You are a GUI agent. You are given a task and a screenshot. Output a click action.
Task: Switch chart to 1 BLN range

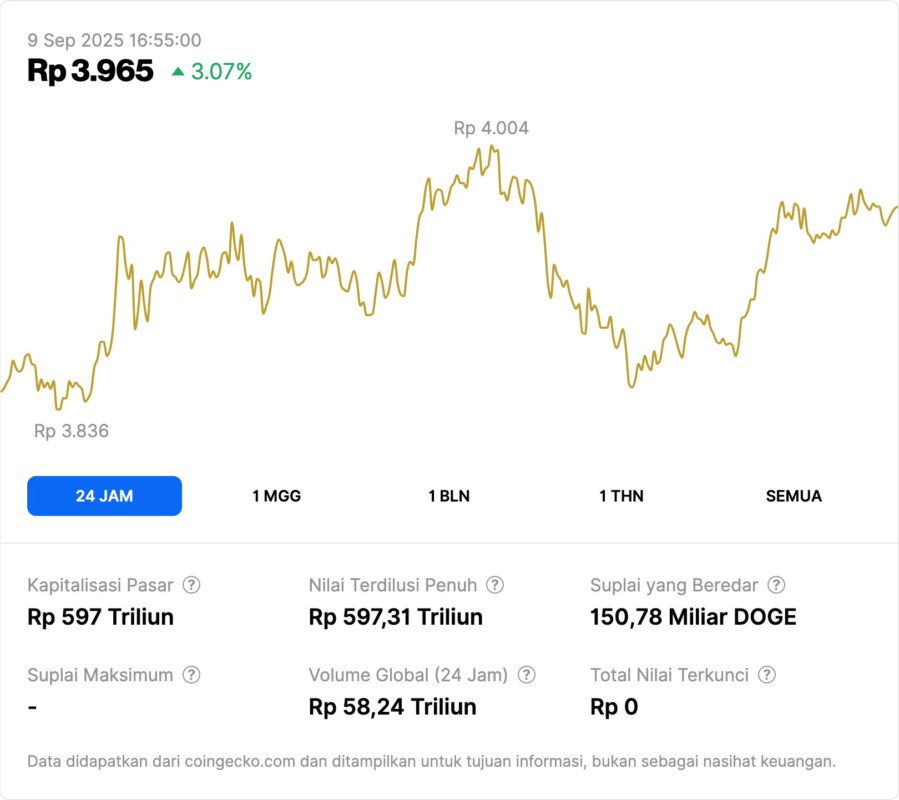coord(449,496)
